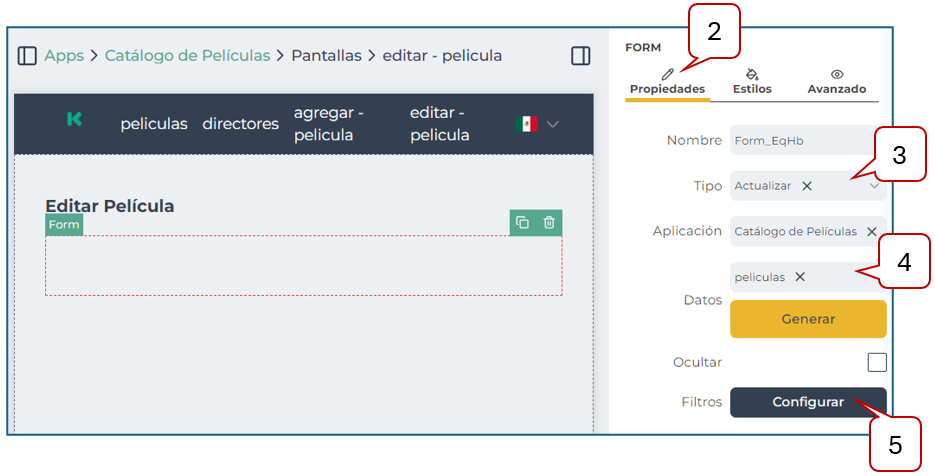
Task: Toggle the left sidebar panel icon
Action: click(x=27, y=56)
